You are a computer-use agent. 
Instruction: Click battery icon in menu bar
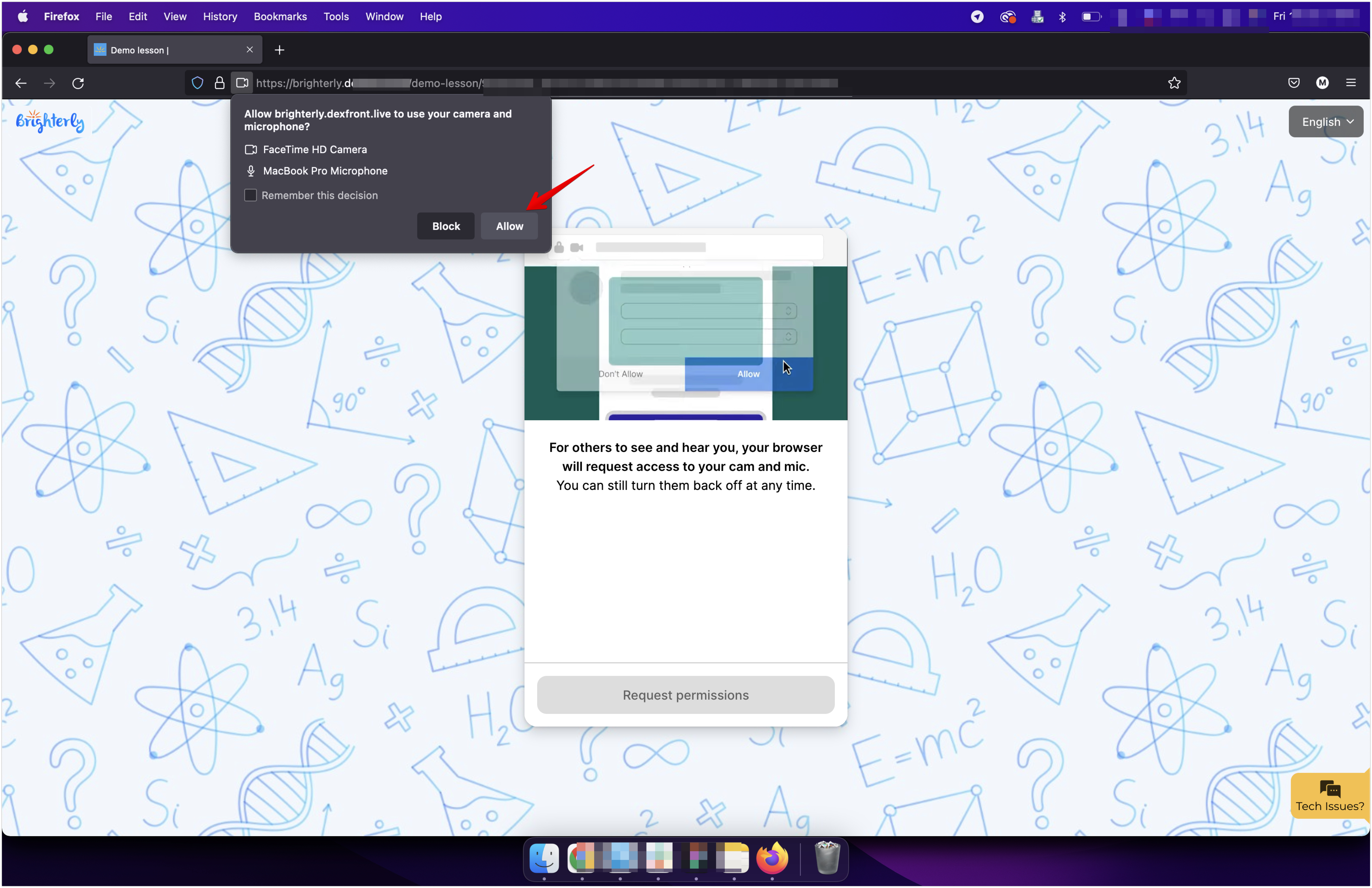(x=1091, y=17)
